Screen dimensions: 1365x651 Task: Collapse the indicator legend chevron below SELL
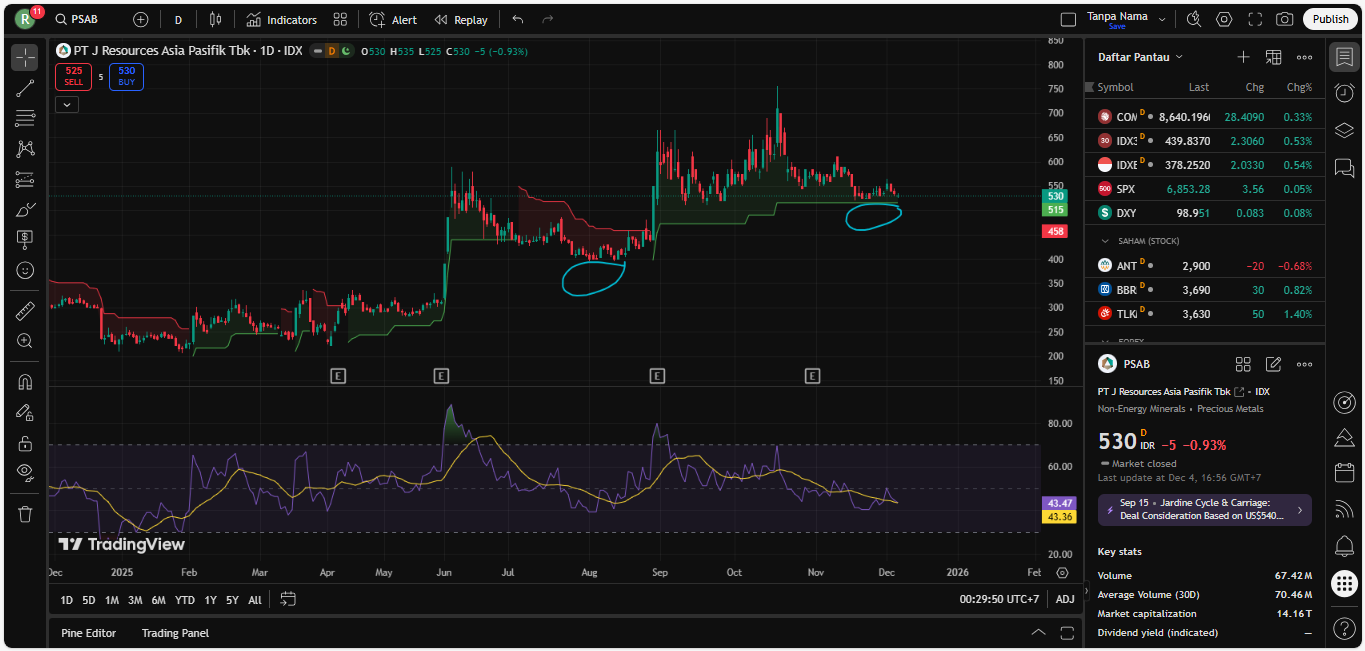coord(66,104)
